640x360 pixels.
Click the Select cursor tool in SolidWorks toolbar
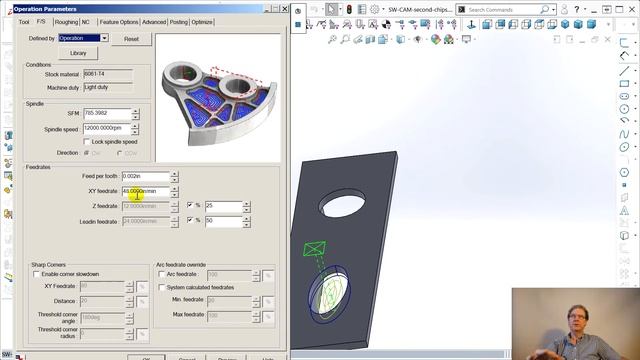click(331, 9)
